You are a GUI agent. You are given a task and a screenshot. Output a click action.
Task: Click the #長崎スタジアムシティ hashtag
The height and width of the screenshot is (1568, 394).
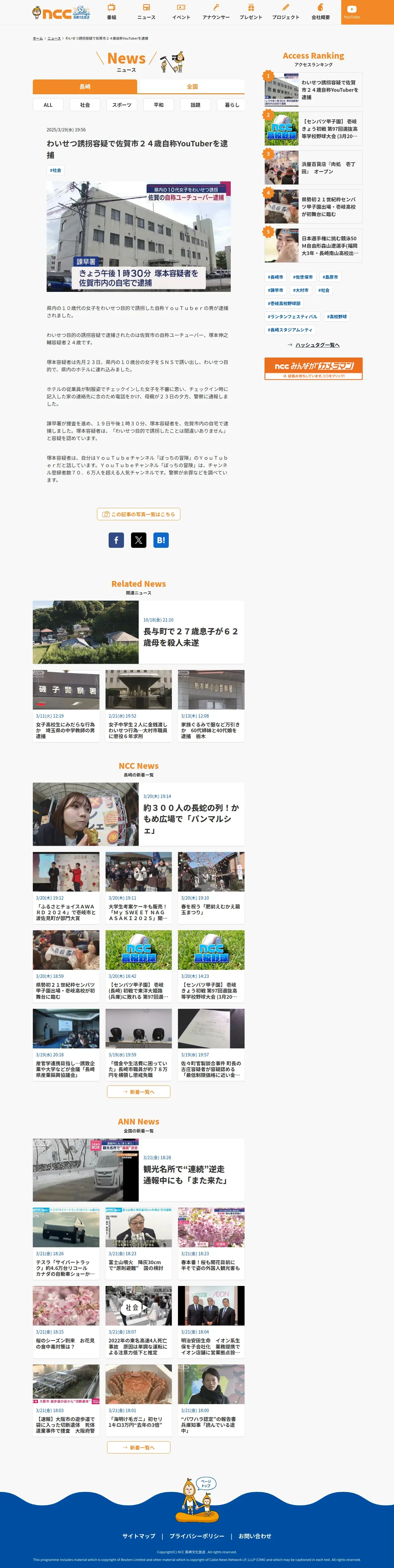(x=290, y=330)
